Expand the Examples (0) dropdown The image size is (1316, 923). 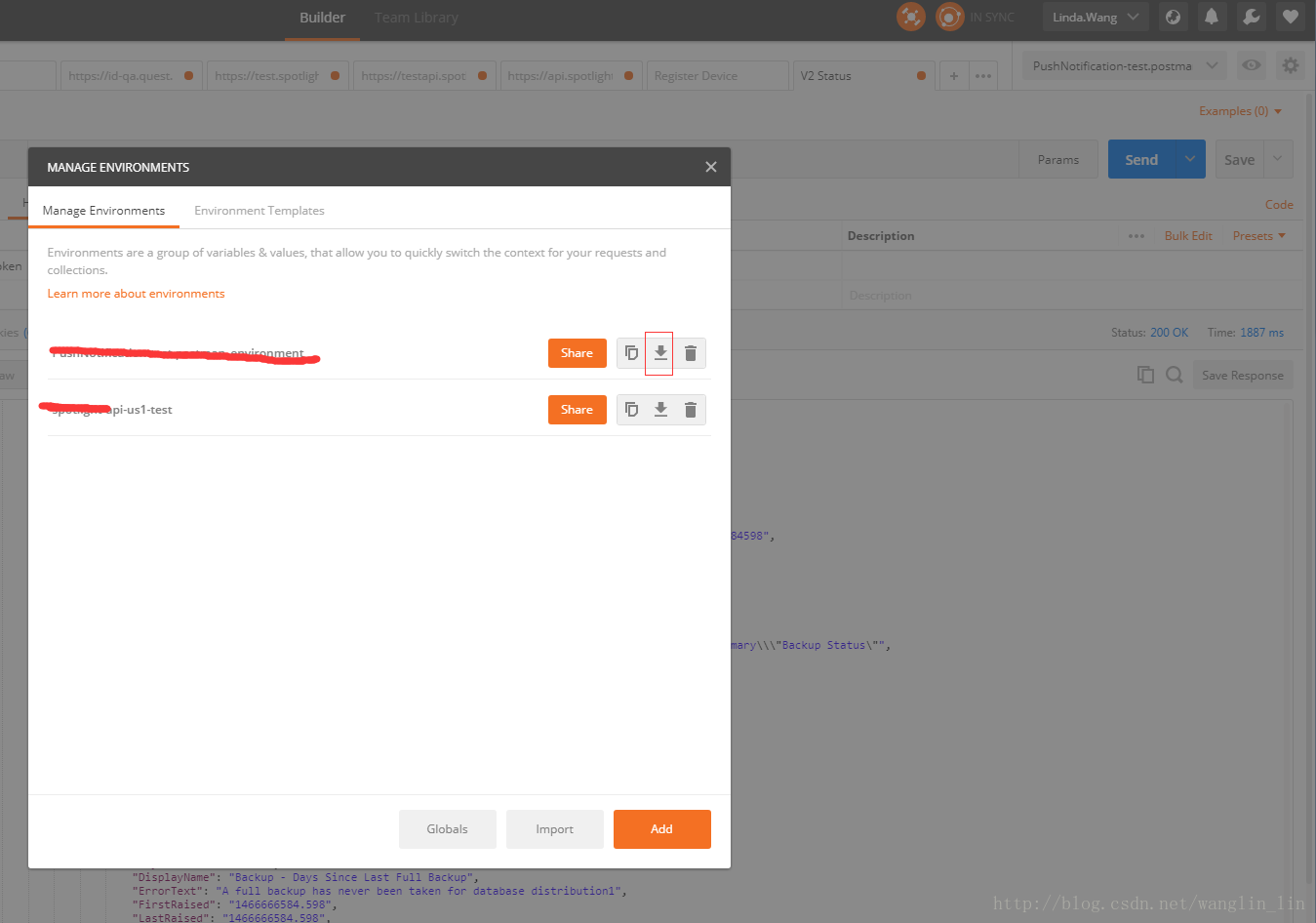point(1240,111)
